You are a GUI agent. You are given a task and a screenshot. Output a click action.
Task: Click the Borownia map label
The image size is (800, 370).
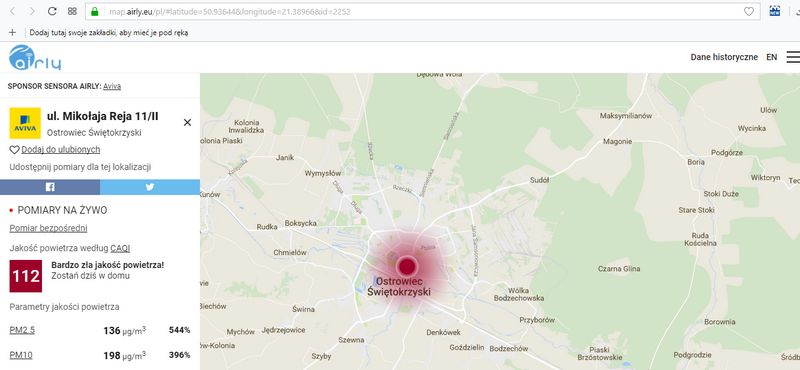coord(720,322)
